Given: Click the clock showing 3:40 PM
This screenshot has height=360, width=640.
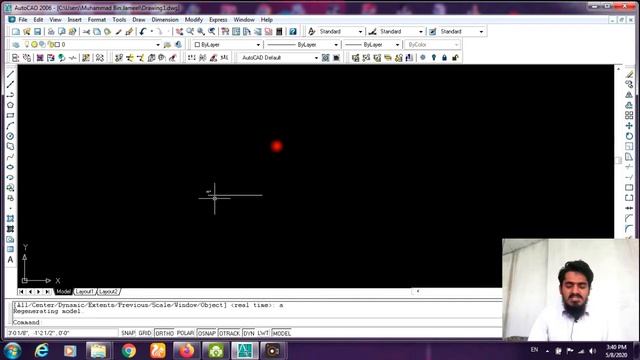Looking at the screenshot, I should 617,347.
